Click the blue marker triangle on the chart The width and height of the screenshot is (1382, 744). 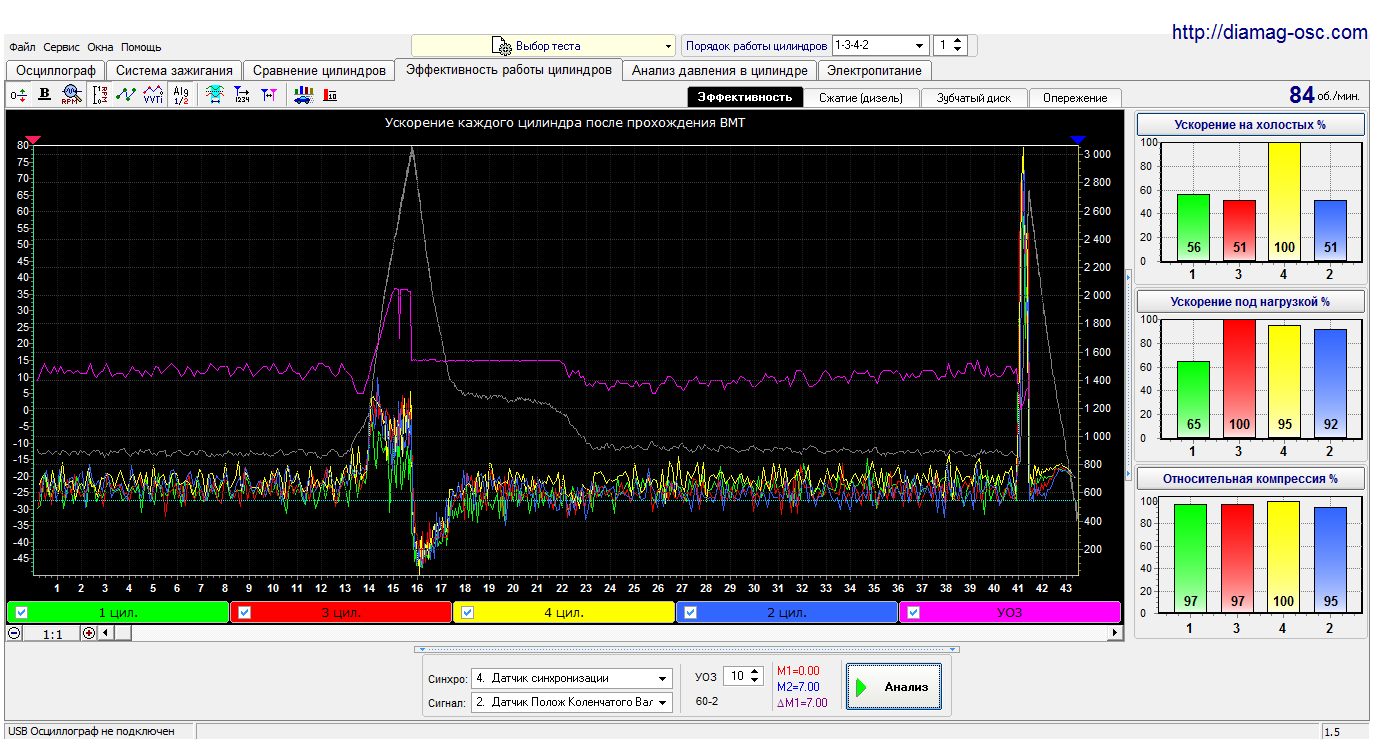pyautogui.click(x=1077, y=140)
